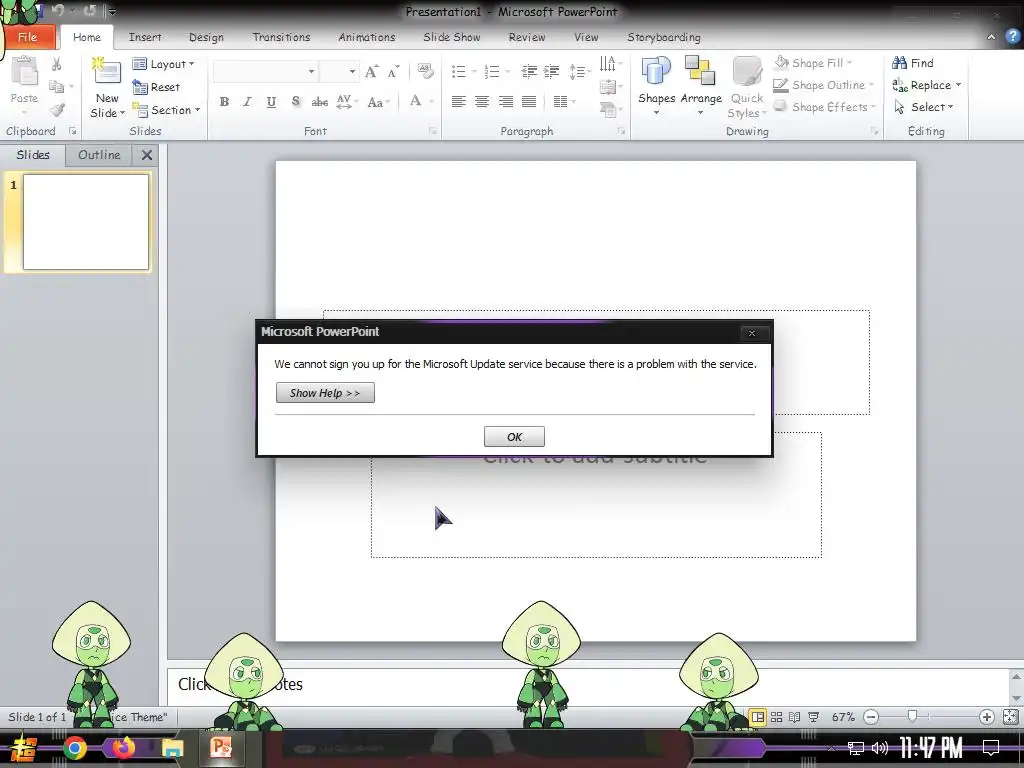Toggle Align Text Right
Image resolution: width=1024 pixels, height=768 pixels.
tap(505, 102)
